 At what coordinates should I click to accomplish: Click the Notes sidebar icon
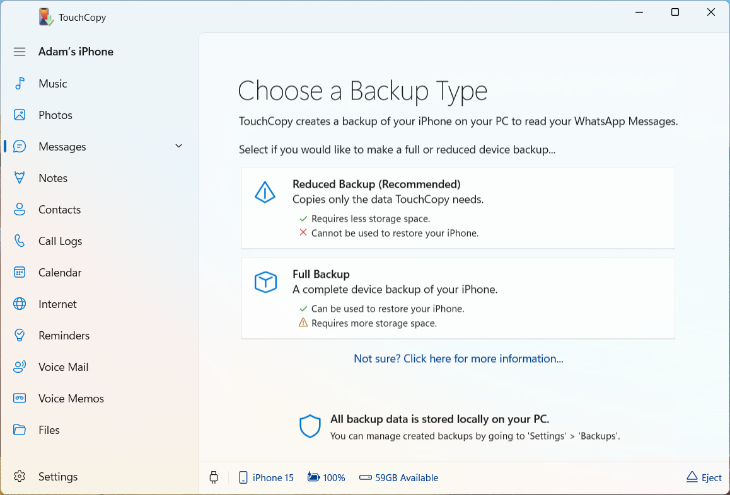[20, 177]
